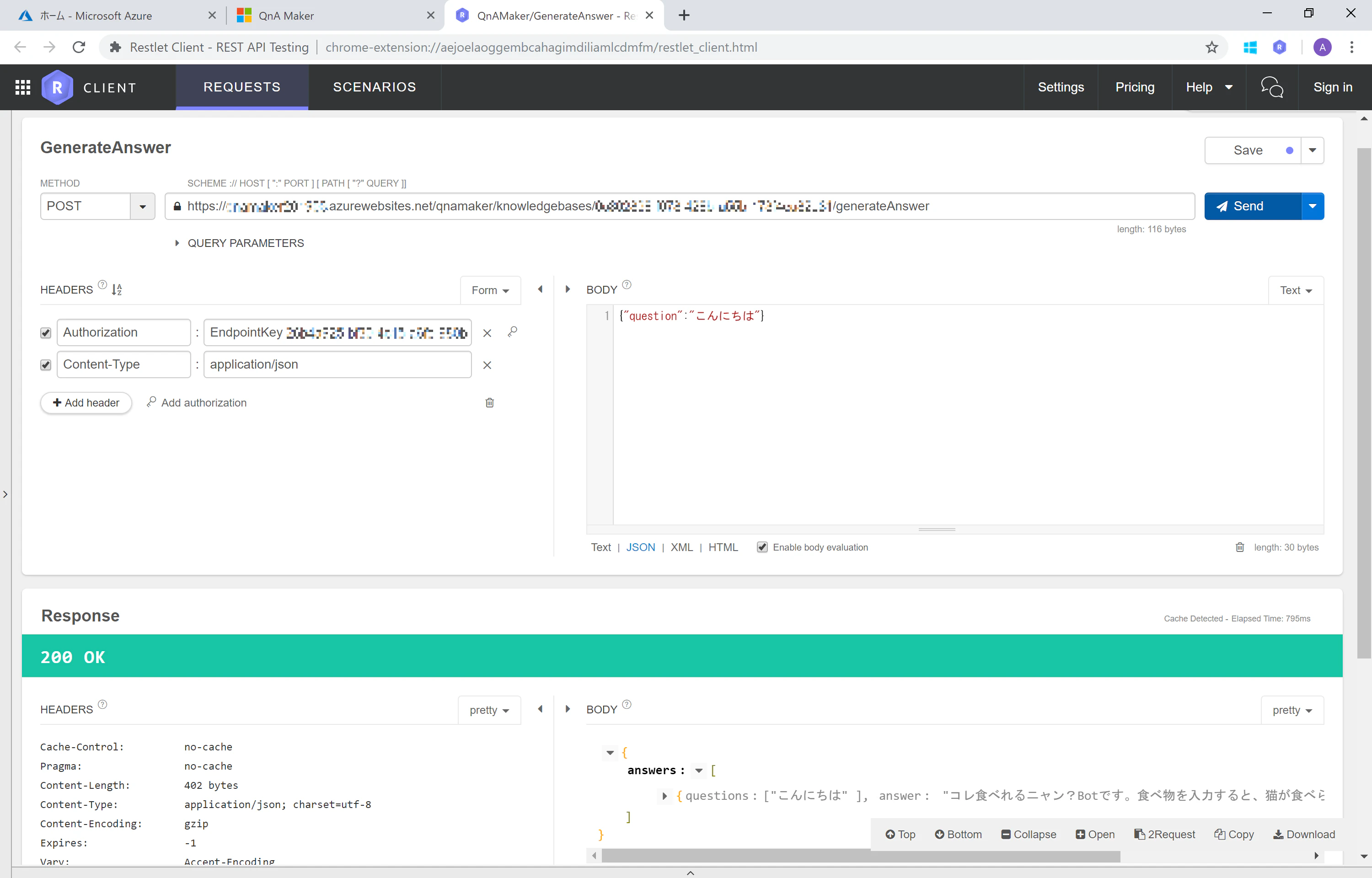Click the Restlet Client logo

point(57,87)
